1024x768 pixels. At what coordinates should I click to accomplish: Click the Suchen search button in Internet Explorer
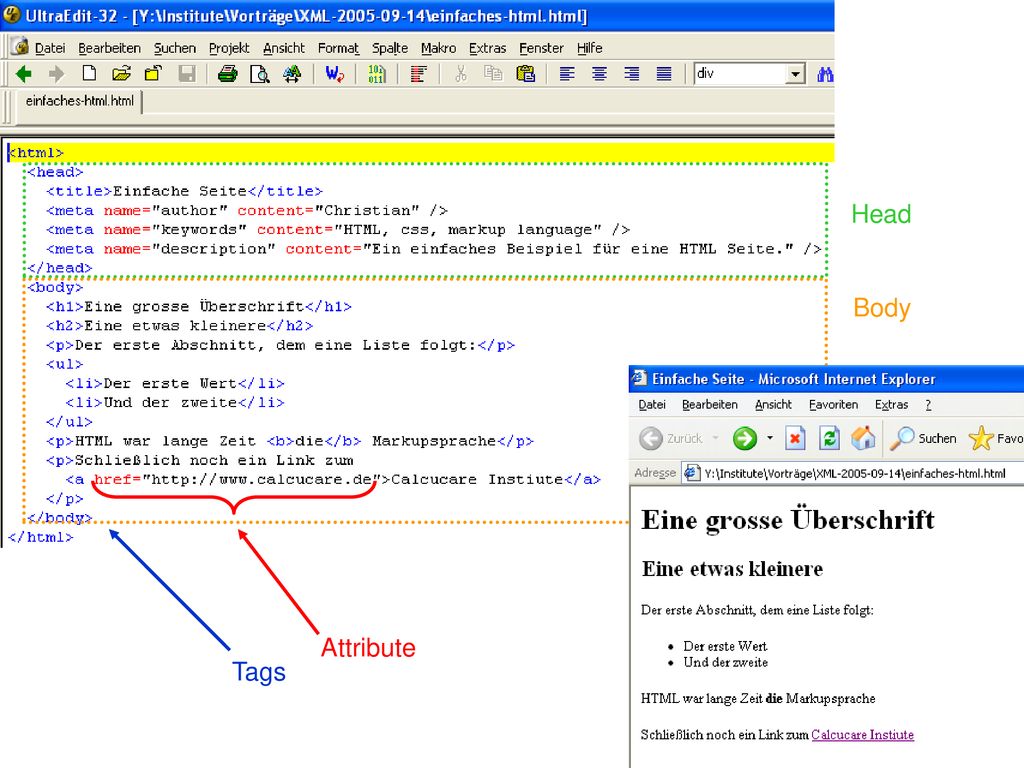click(923, 438)
